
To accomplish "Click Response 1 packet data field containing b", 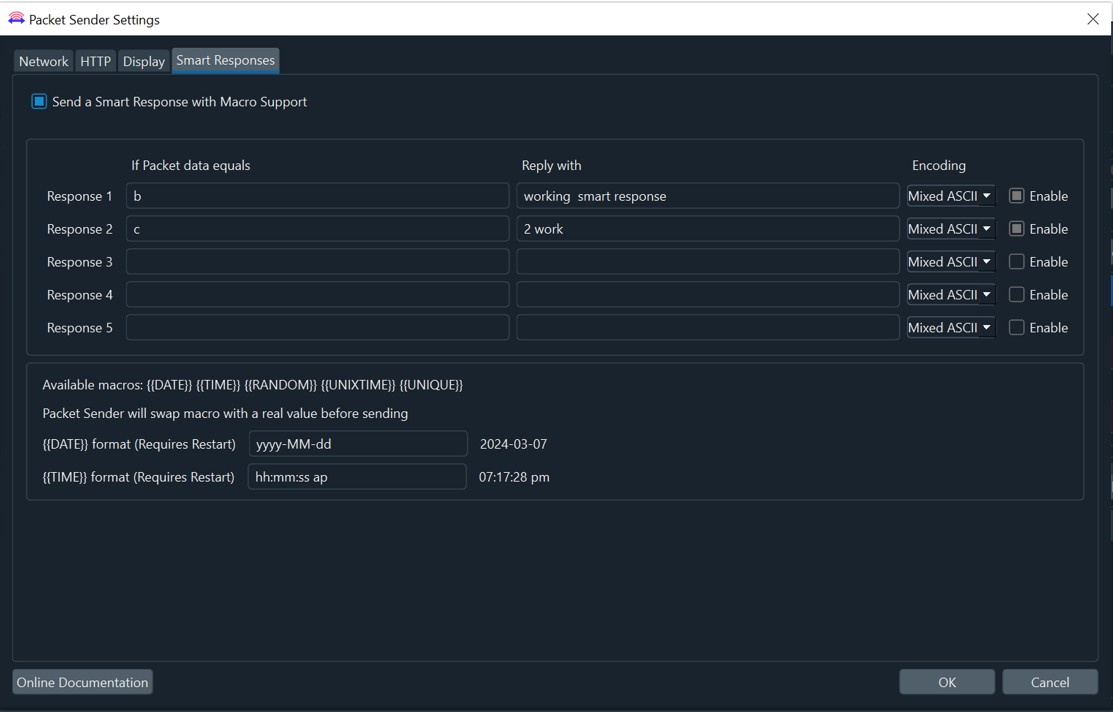I will click(x=317, y=196).
